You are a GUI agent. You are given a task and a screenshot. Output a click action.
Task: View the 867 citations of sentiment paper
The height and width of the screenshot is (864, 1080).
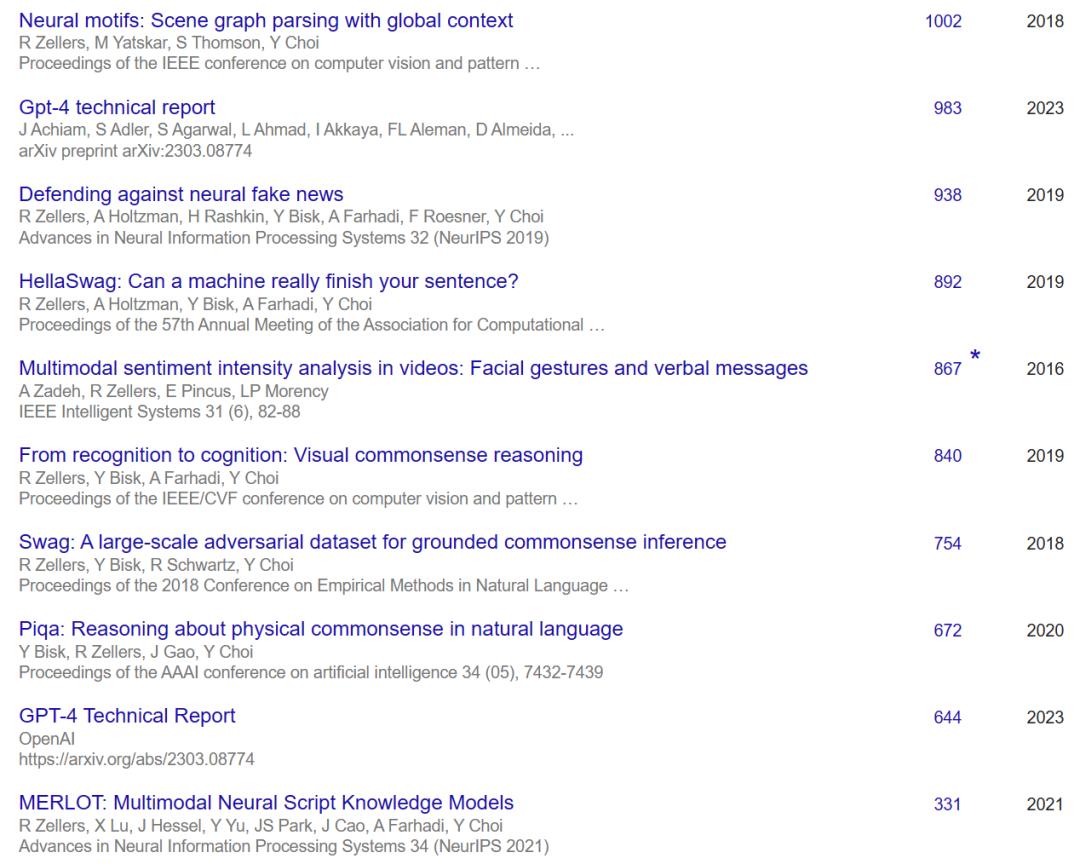pos(948,369)
